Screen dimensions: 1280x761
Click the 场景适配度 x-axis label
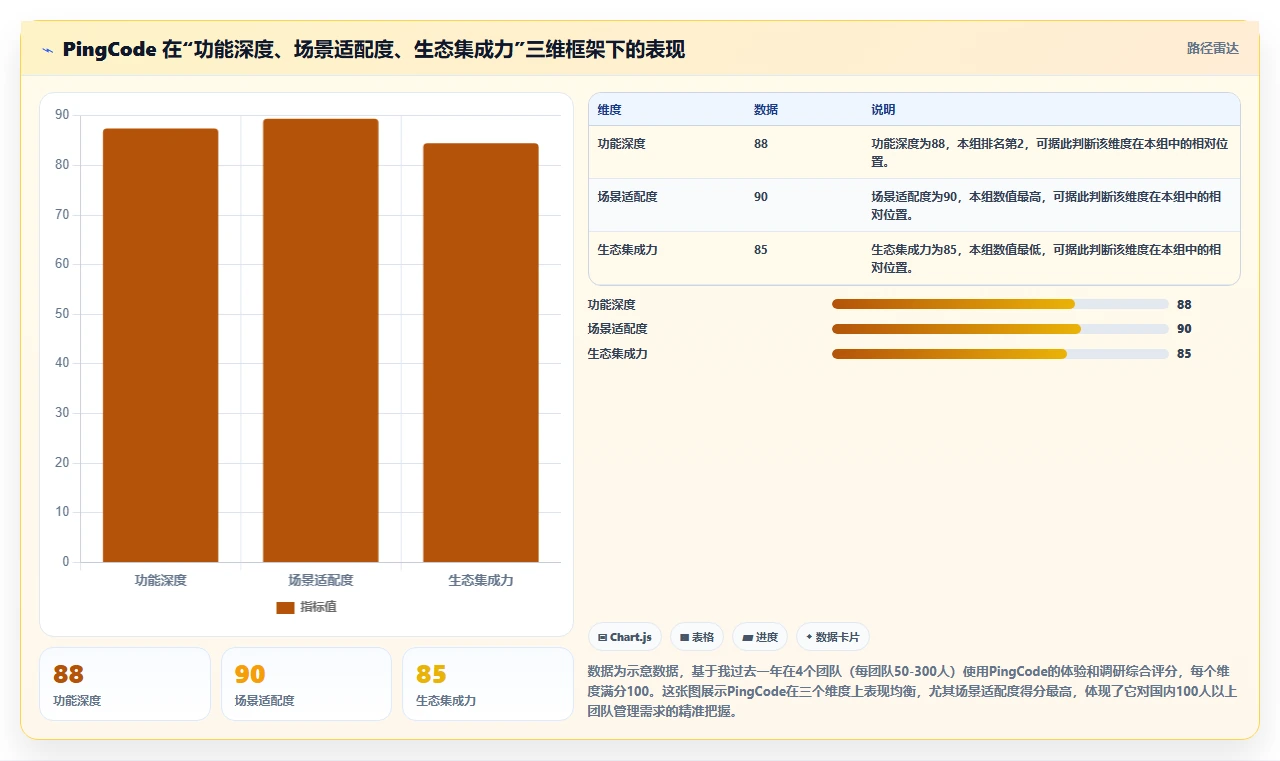(x=320, y=580)
